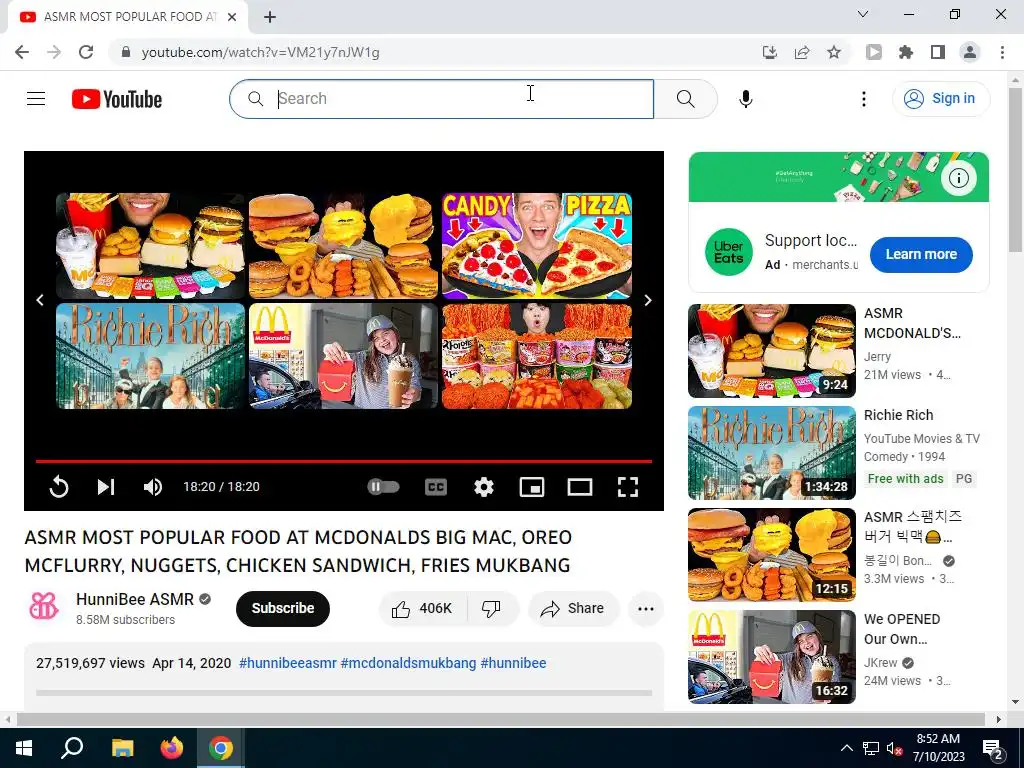Open Chrome profile avatar icon
Image resolution: width=1024 pixels, height=768 pixels.
[x=970, y=52]
